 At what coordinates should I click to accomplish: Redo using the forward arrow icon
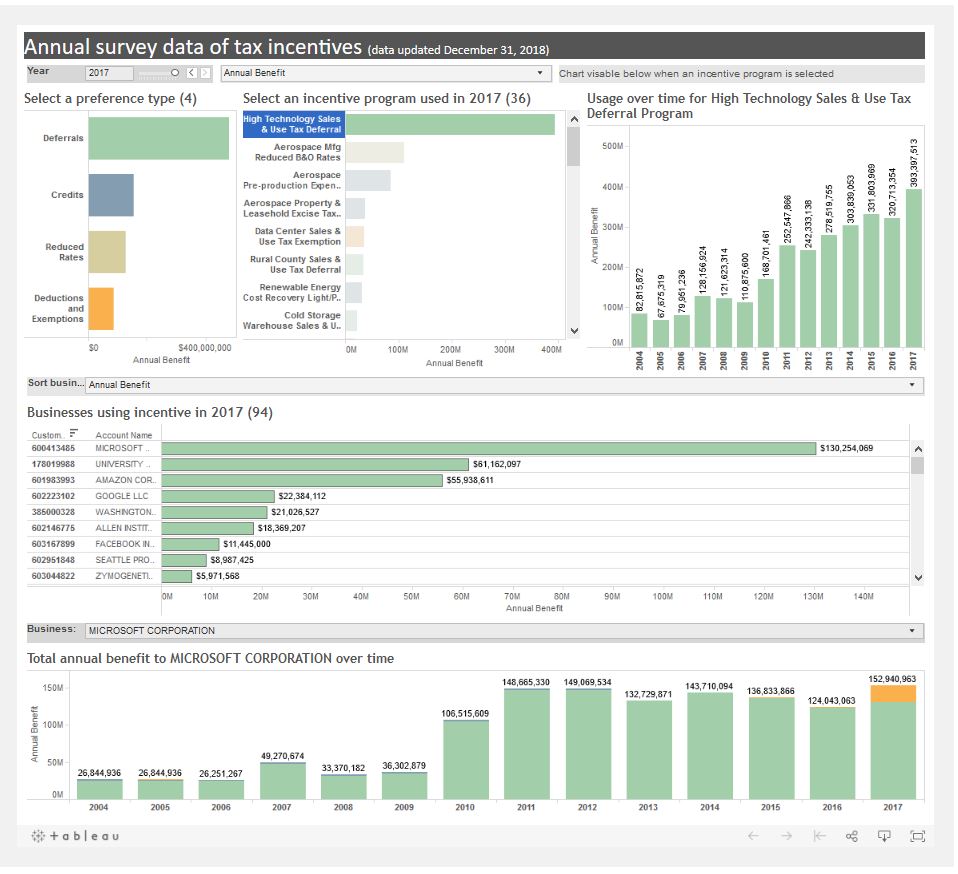[x=786, y=836]
